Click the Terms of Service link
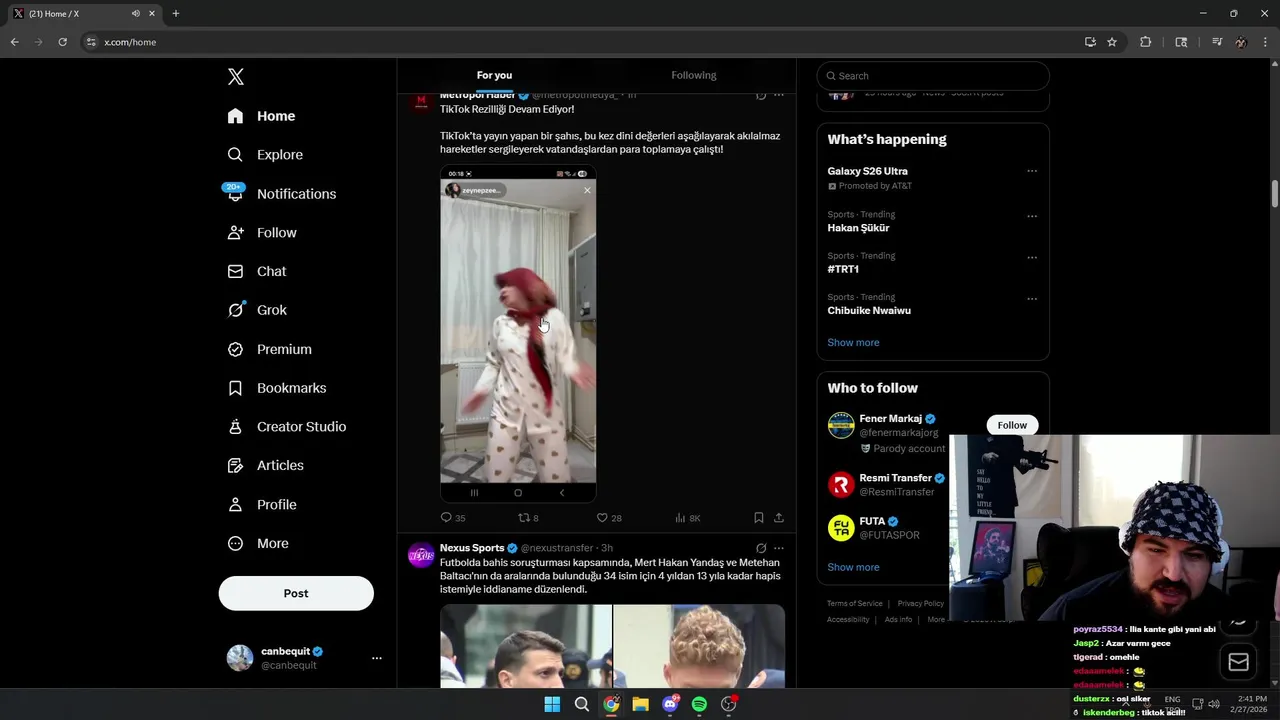This screenshot has height=720, width=1280. point(855,604)
